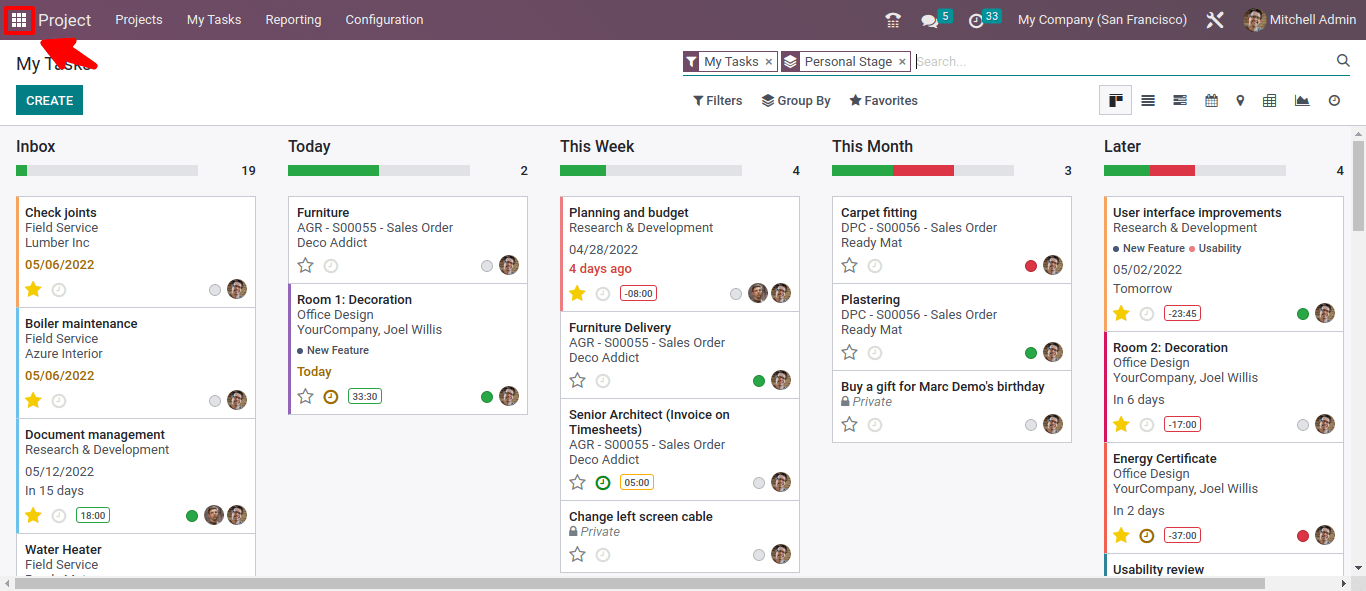Click assignee avatar on Check joints card
The image size is (1366, 591).
[237, 289]
